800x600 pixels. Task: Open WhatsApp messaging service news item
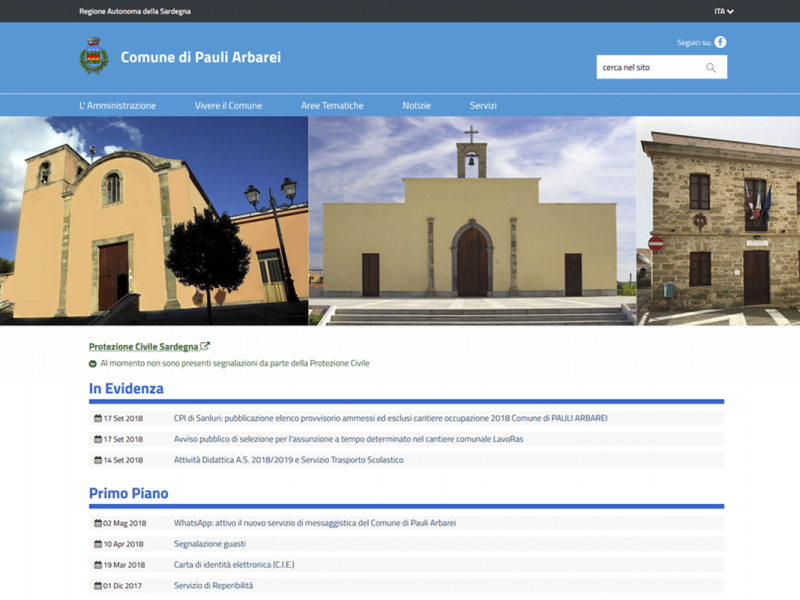[x=315, y=523]
